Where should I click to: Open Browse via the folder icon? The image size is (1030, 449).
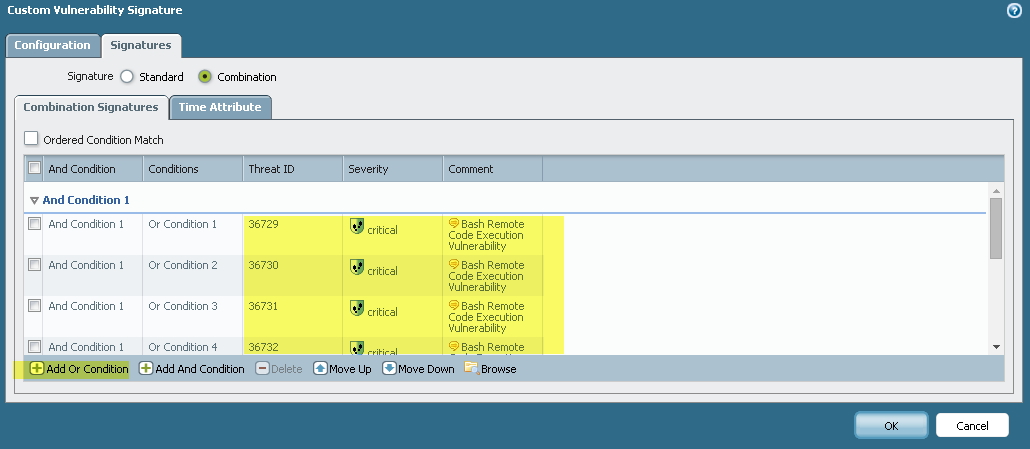point(471,369)
